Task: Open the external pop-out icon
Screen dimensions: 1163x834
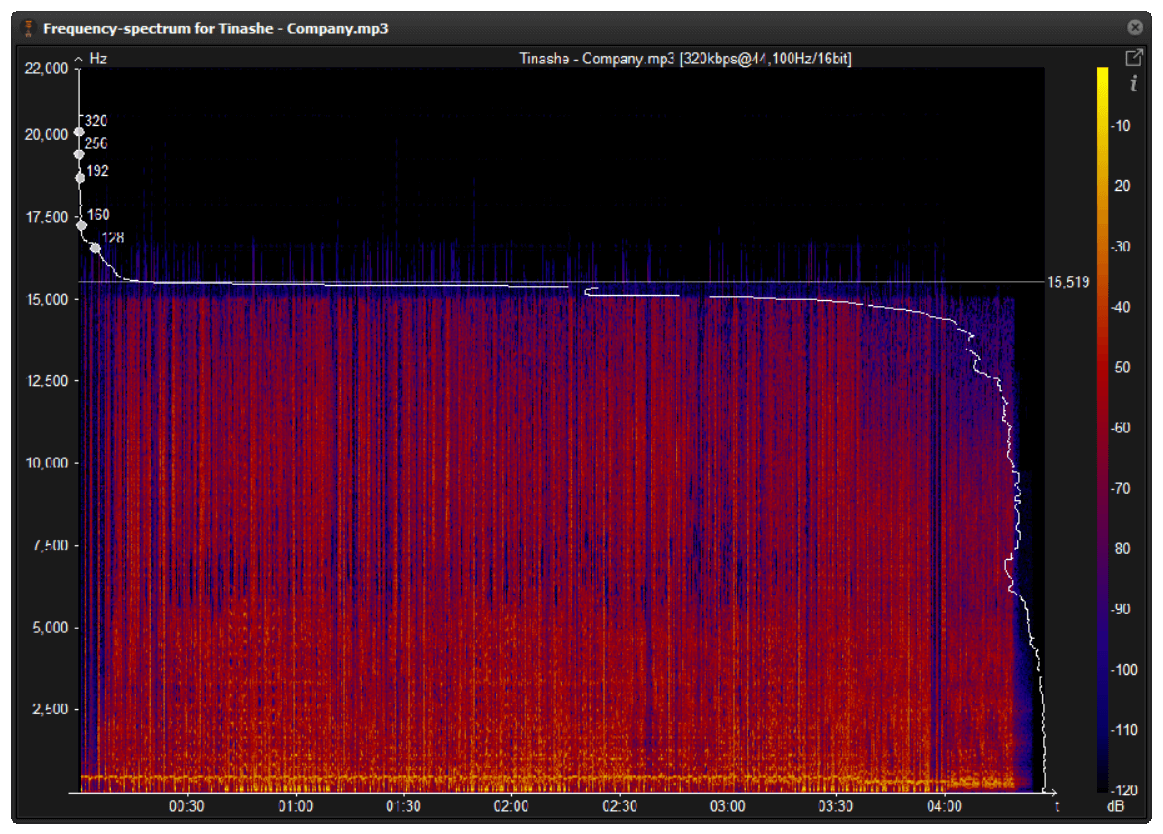Action: (1133, 57)
